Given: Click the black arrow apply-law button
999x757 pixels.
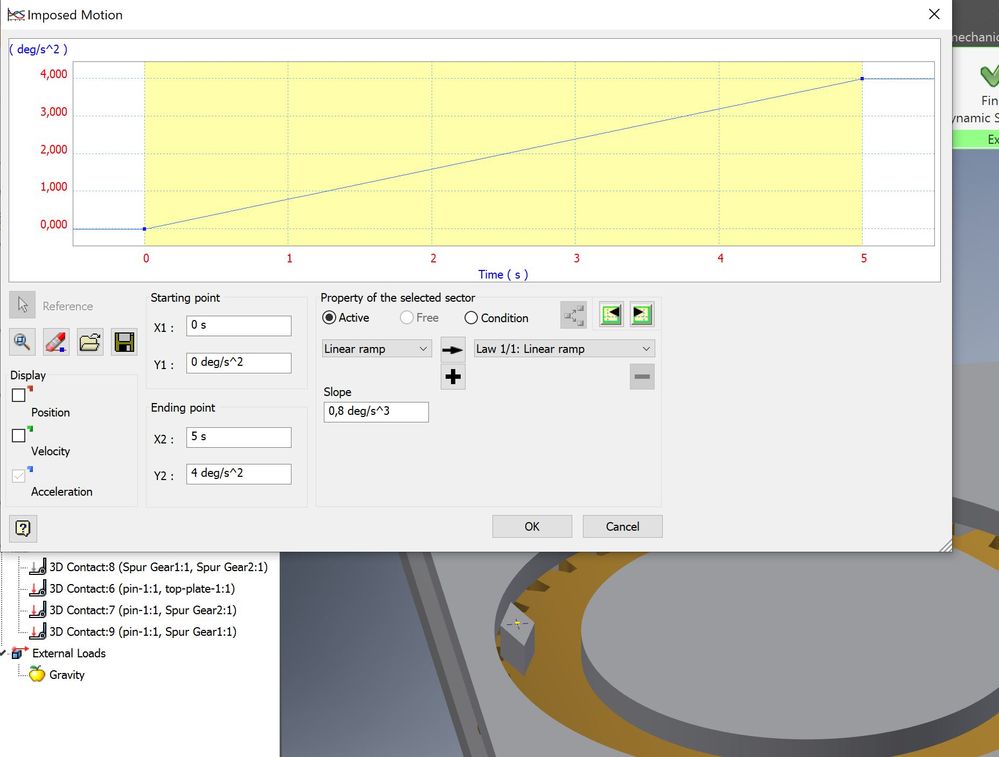Looking at the screenshot, I should pos(453,349).
